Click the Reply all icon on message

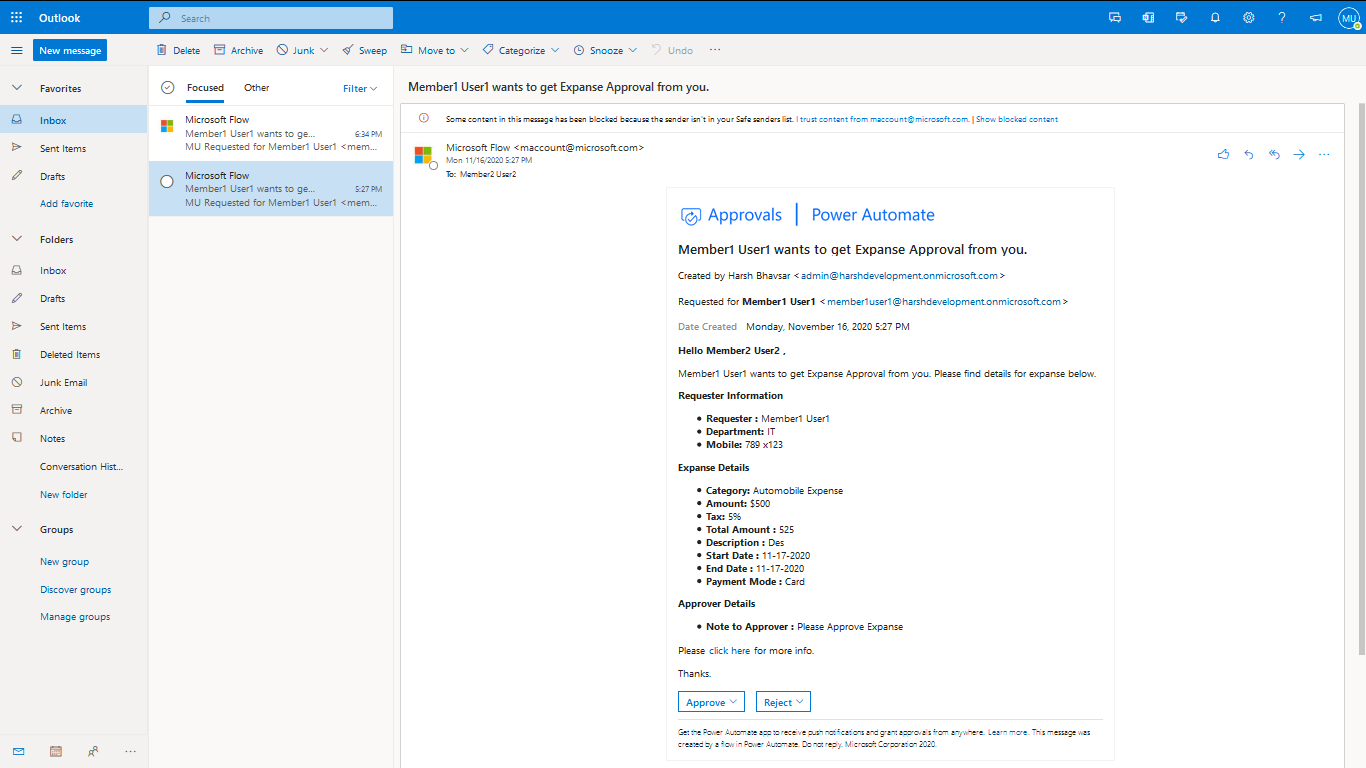pyautogui.click(x=1274, y=155)
